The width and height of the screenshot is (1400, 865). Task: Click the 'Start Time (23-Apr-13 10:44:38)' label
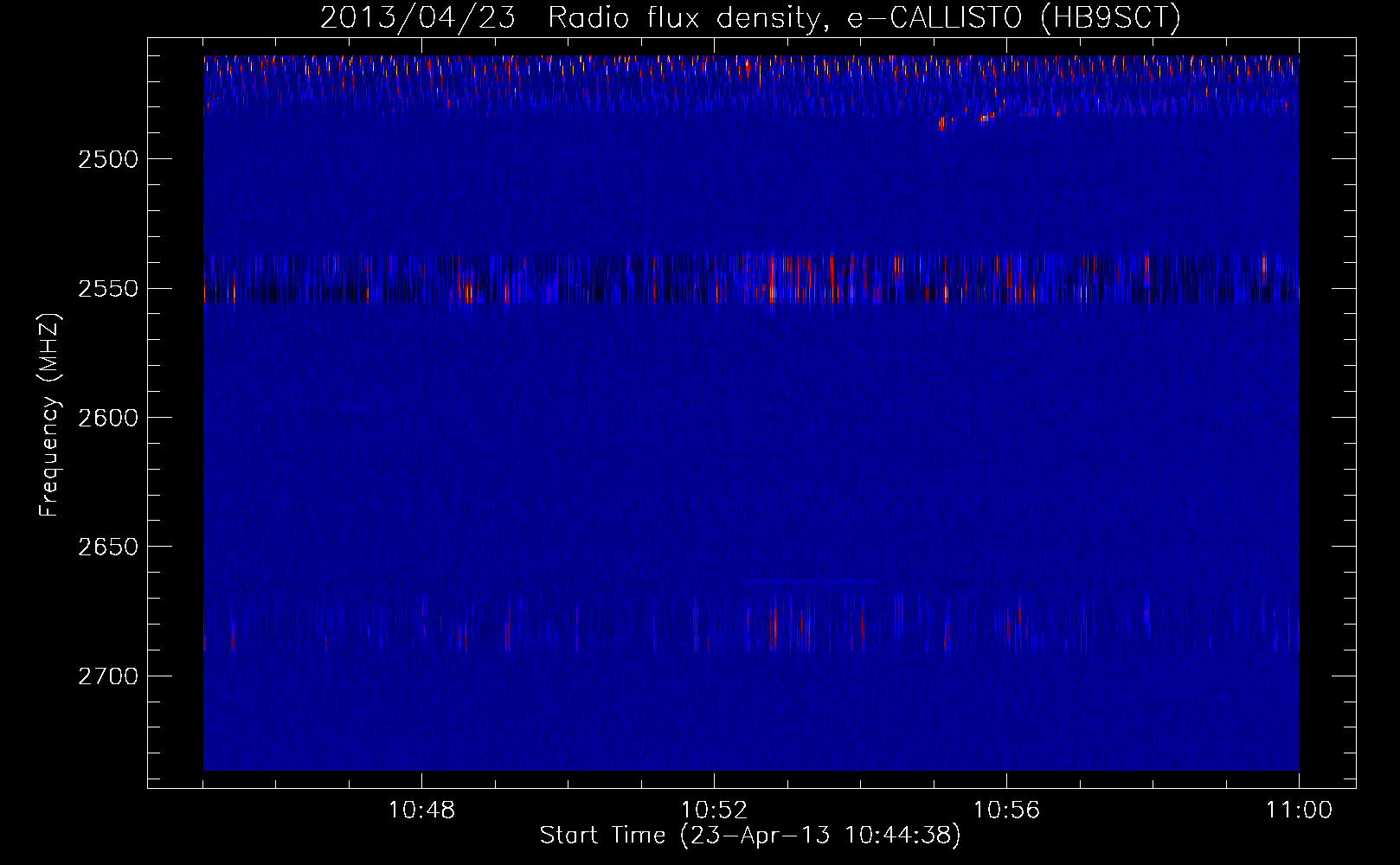tap(750, 836)
